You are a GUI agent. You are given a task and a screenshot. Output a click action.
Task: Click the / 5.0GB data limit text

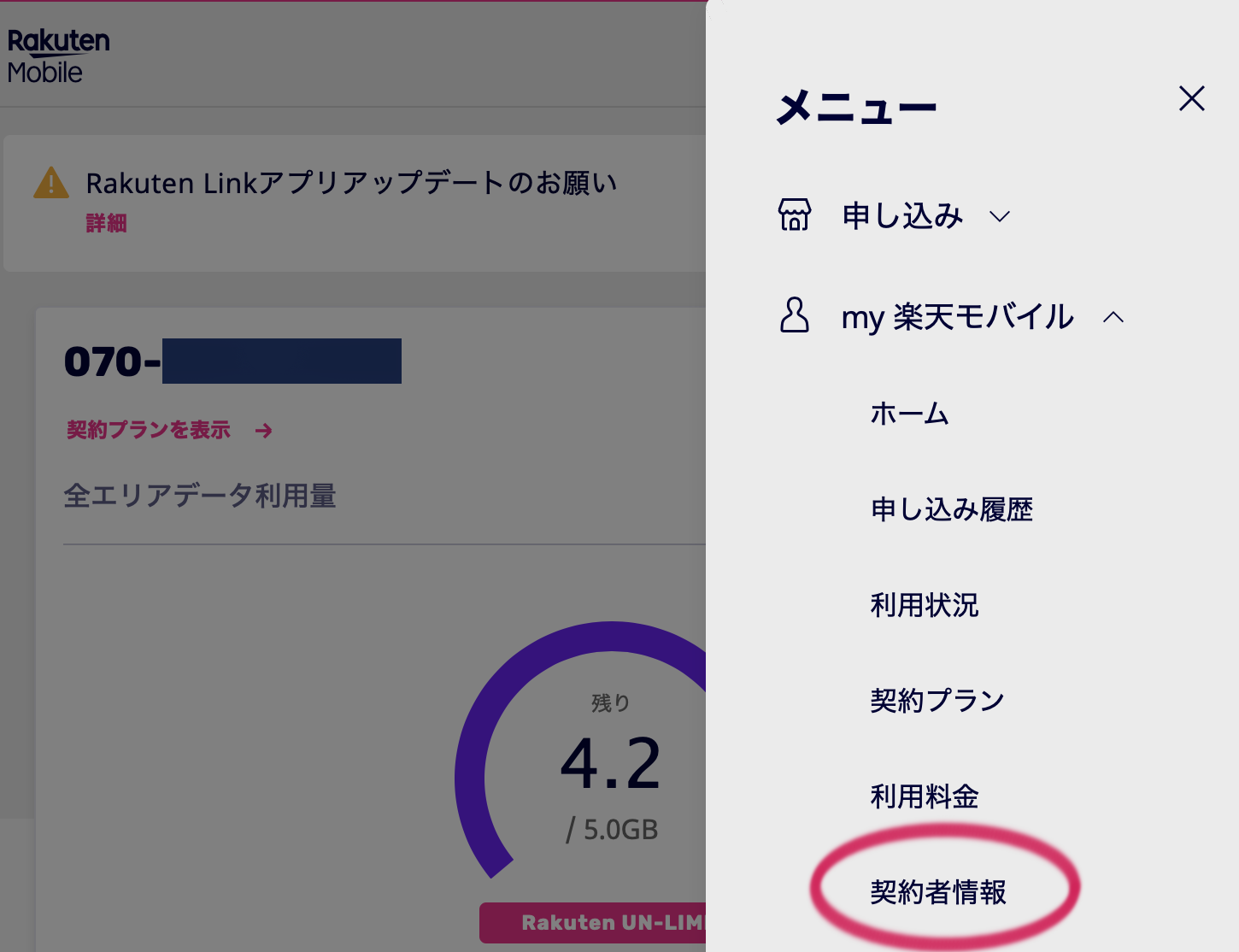[612, 829]
